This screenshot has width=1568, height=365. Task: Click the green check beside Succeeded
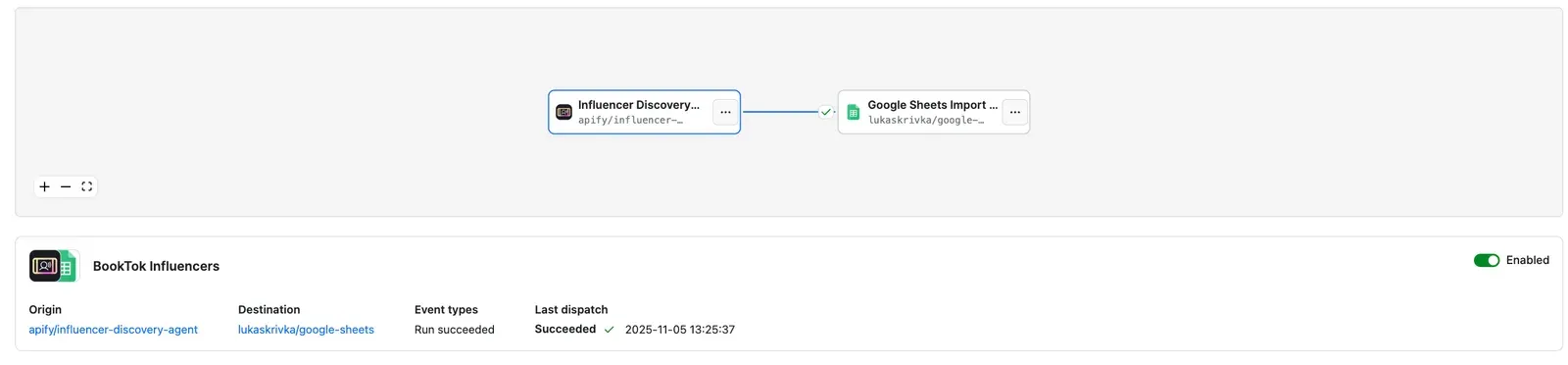(609, 330)
